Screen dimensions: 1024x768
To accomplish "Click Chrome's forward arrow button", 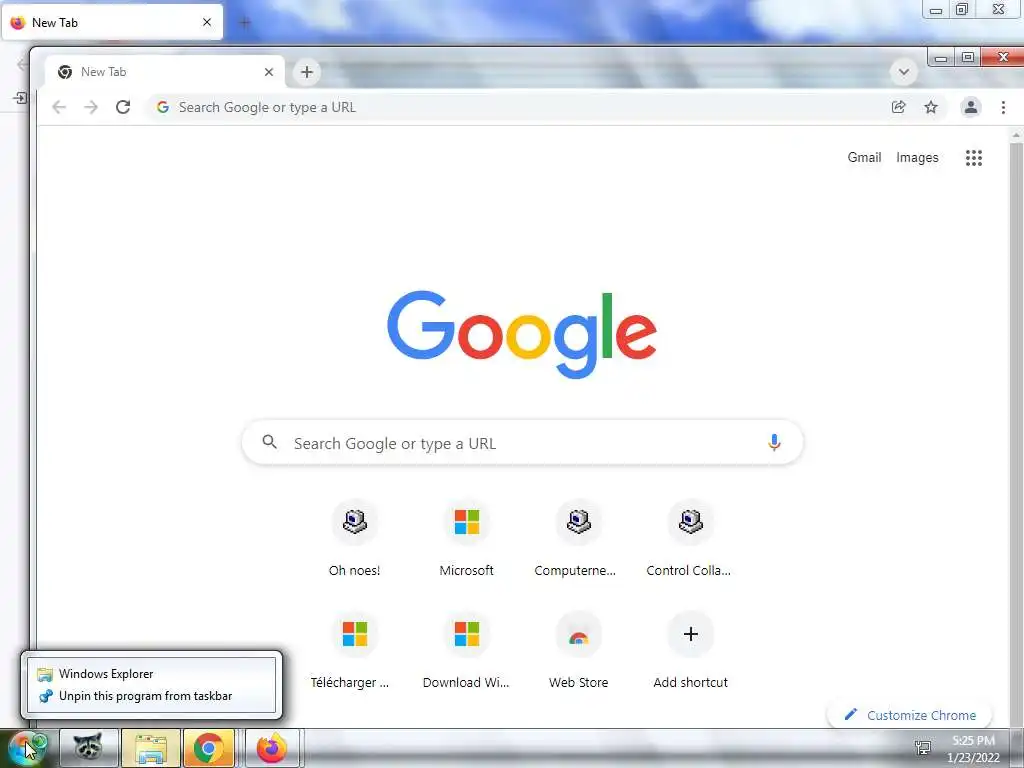I will pyautogui.click(x=91, y=107).
